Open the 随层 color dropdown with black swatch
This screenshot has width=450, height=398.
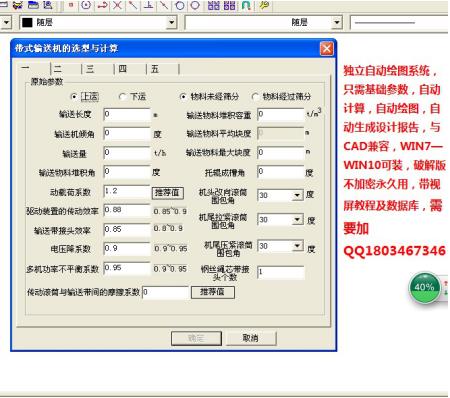[x=171, y=23]
